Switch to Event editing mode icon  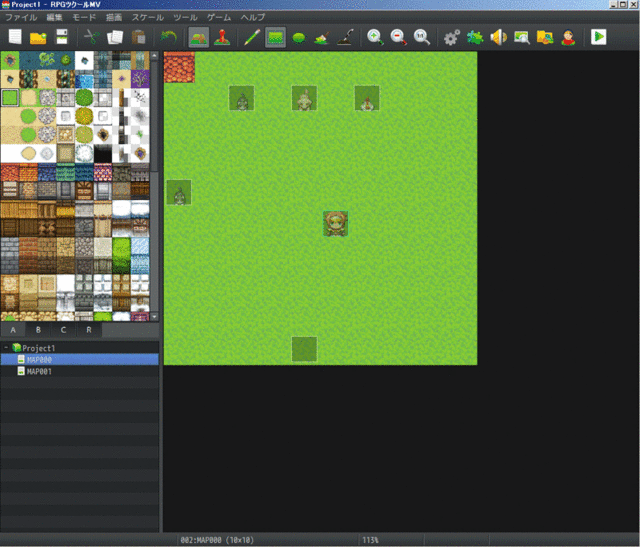pos(222,37)
